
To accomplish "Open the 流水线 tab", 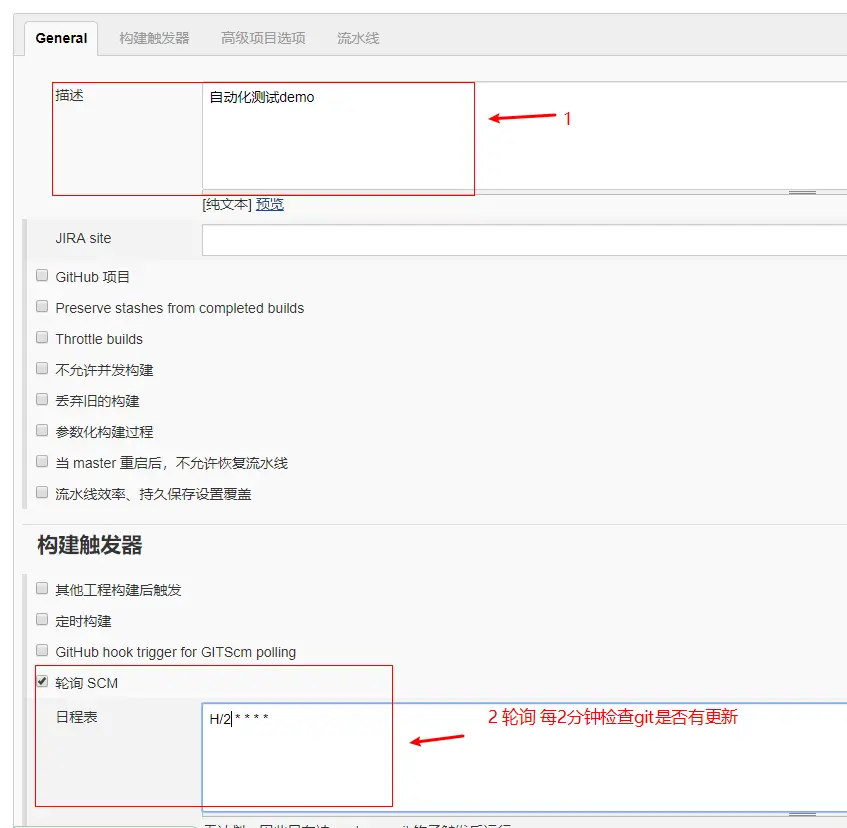I will pos(358,38).
